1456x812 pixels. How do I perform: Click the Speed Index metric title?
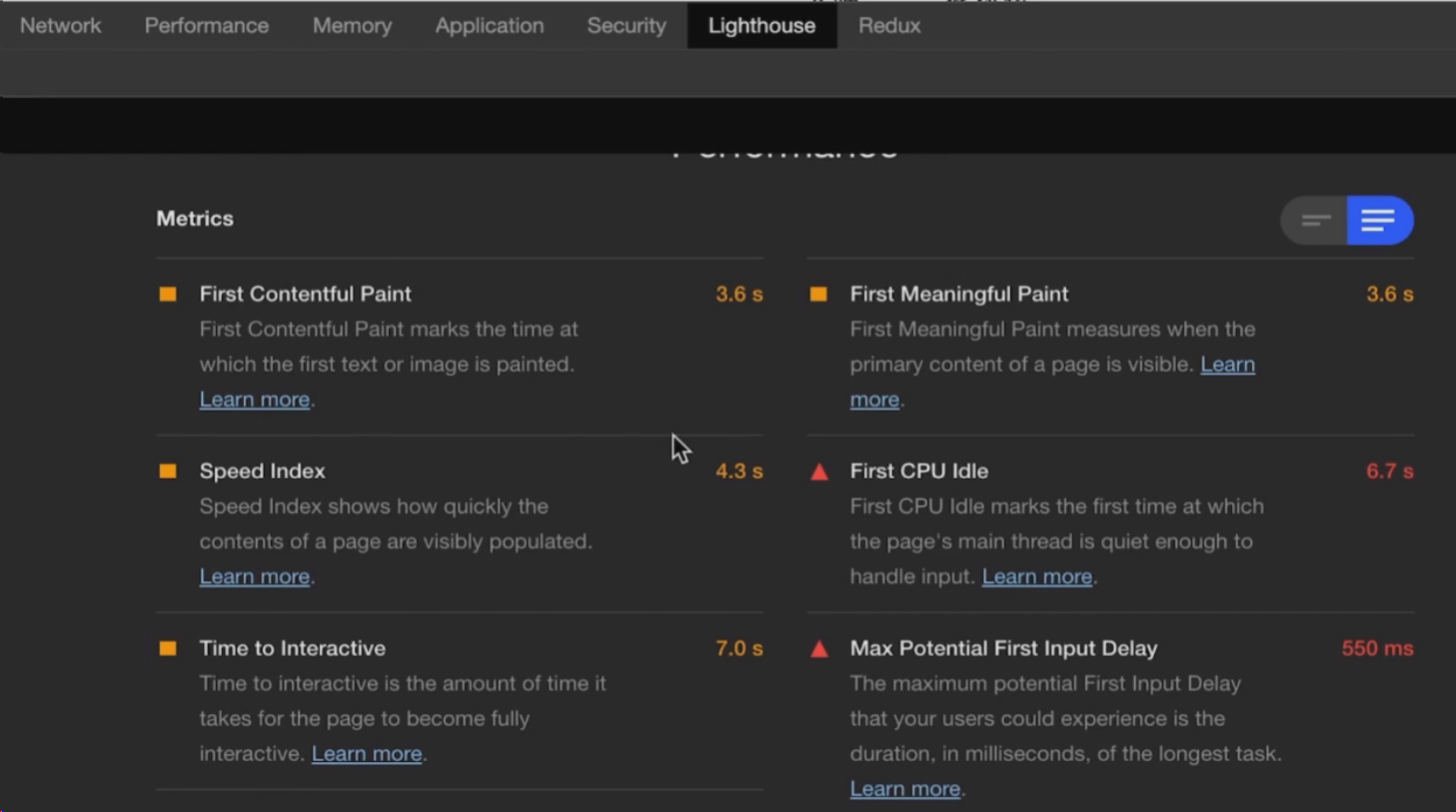coord(262,470)
